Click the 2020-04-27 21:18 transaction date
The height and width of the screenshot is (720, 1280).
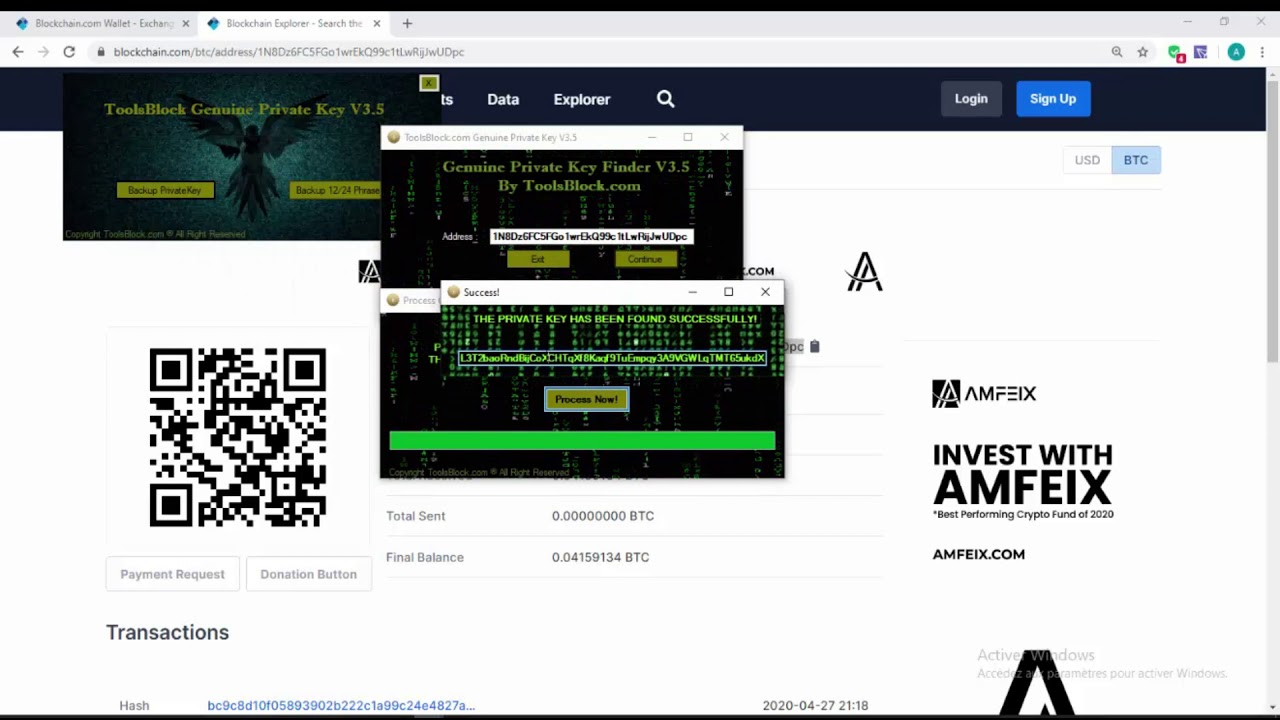pyautogui.click(x=815, y=705)
